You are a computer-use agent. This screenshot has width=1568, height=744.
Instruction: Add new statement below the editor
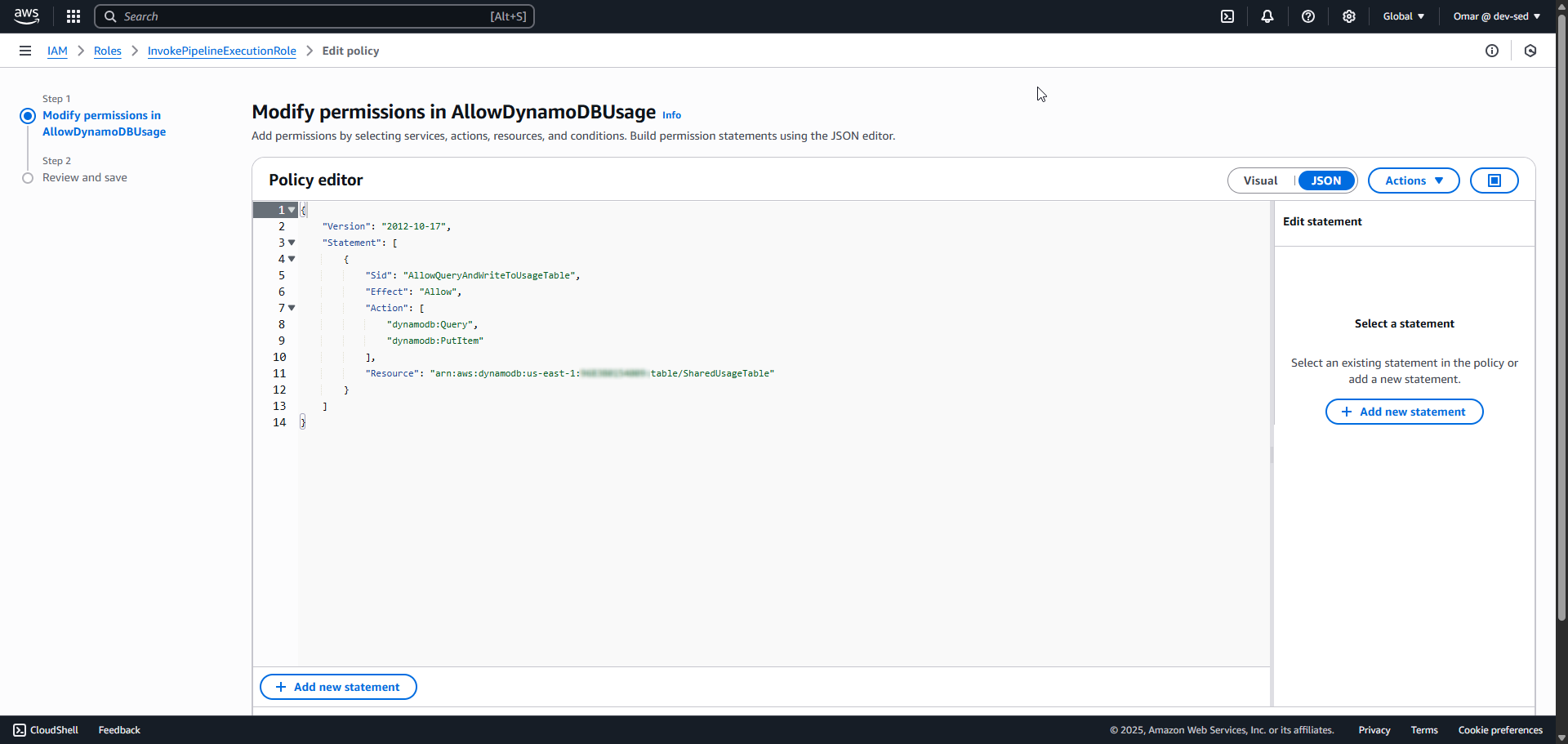click(338, 687)
